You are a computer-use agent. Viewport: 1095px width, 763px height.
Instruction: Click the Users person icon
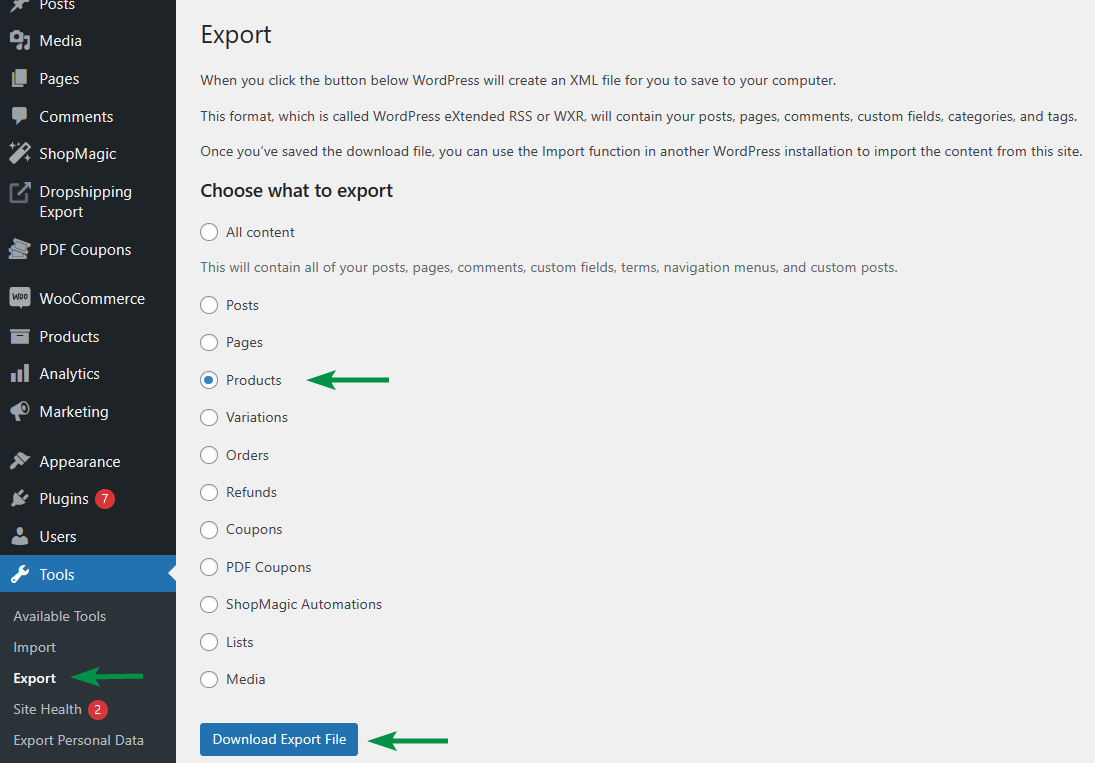(19, 537)
